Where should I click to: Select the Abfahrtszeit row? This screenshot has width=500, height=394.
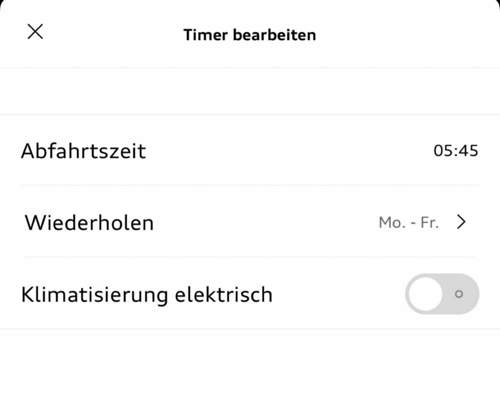(x=250, y=150)
